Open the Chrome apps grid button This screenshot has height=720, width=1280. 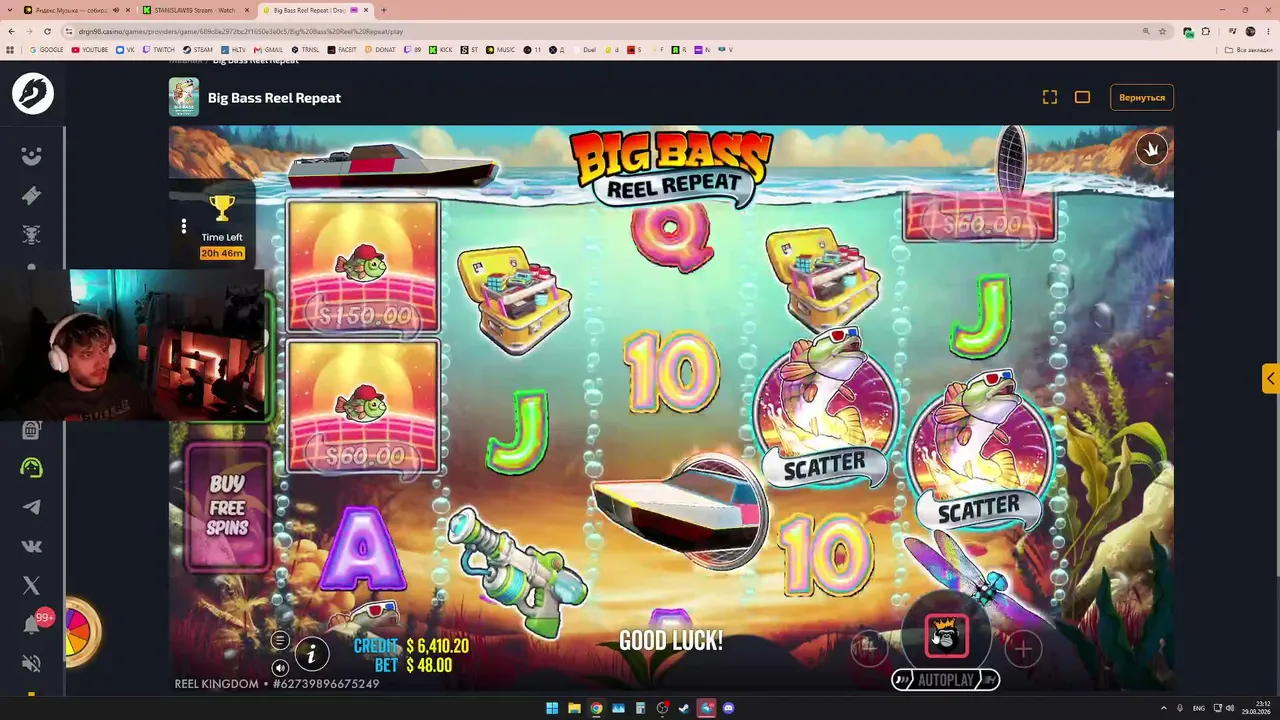pos(10,49)
